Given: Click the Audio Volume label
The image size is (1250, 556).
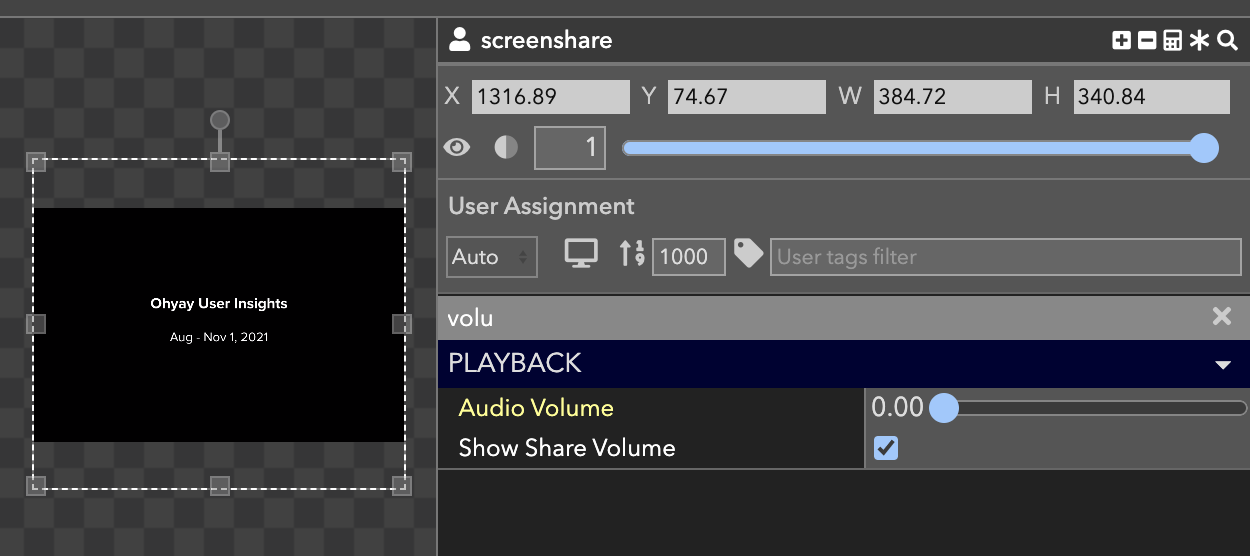Looking at the screenshot, I should click(x=536, y=408).
